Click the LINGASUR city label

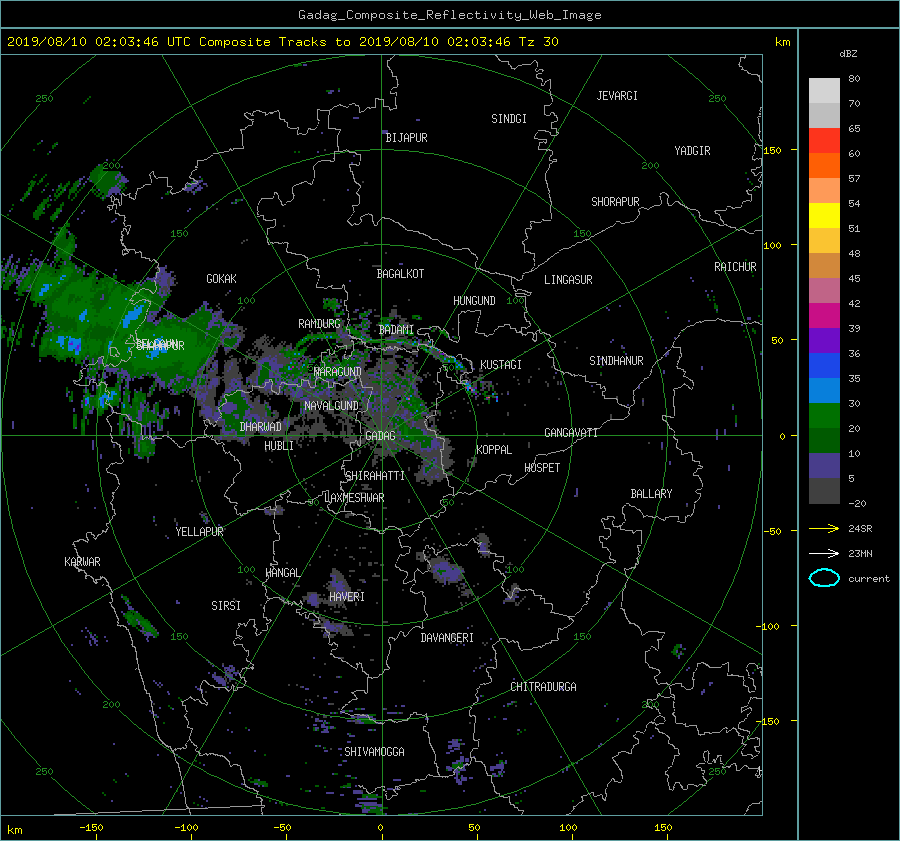click(x=568, y=280)
